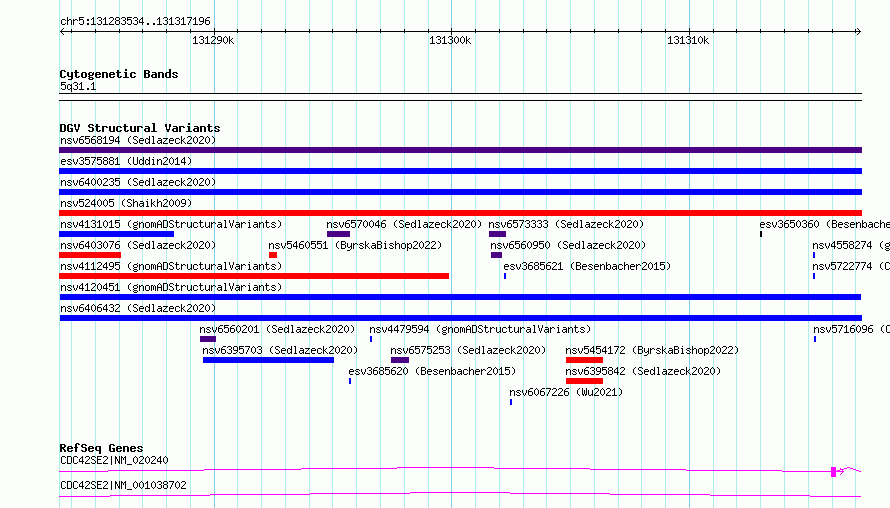
Task: Open the nsv6573333 (Sedlazeck2020) label
Action: click(566, 224)
